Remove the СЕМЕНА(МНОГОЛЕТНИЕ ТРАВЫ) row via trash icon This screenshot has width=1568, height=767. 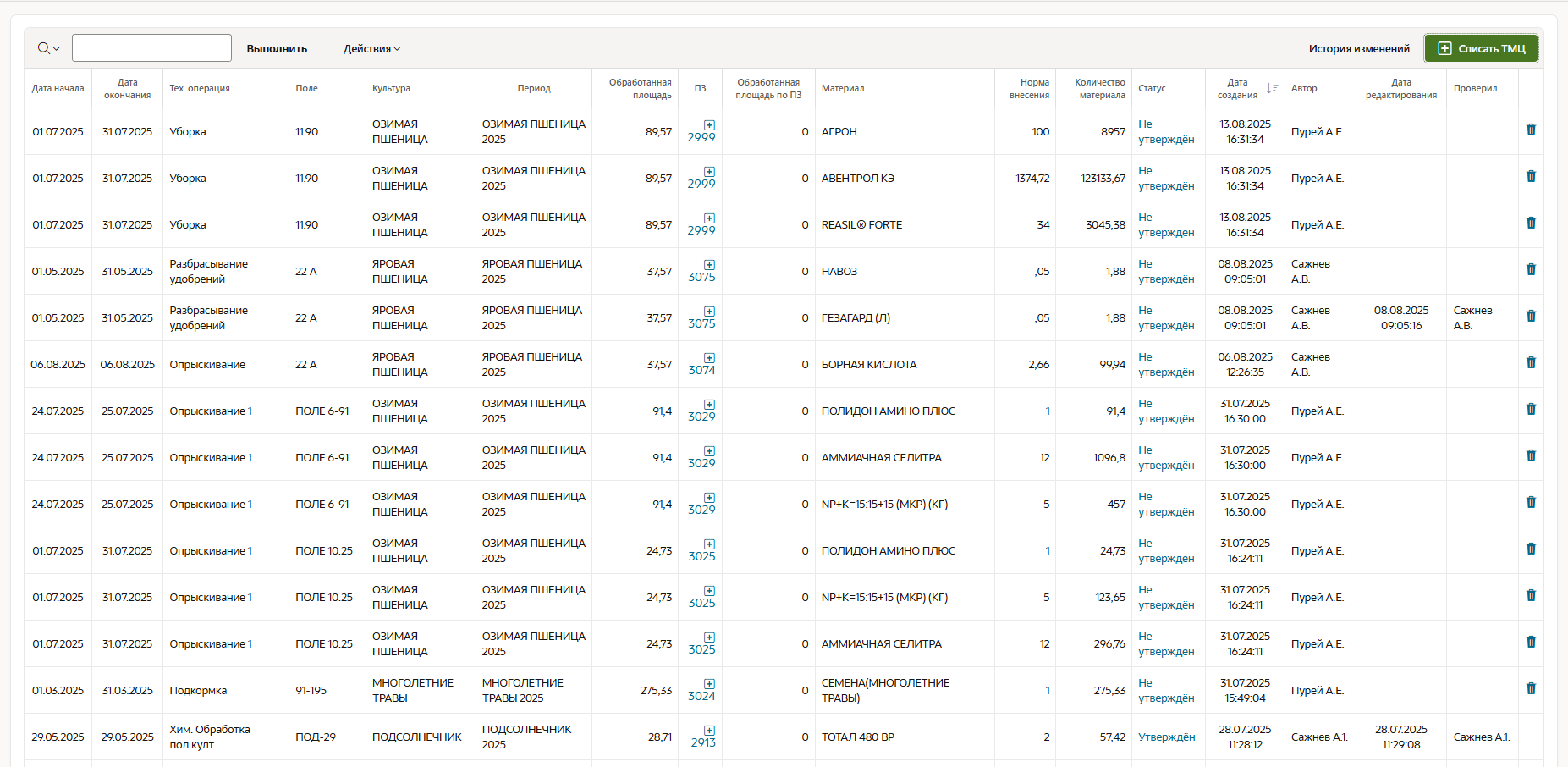click(x=1530, y=688)
